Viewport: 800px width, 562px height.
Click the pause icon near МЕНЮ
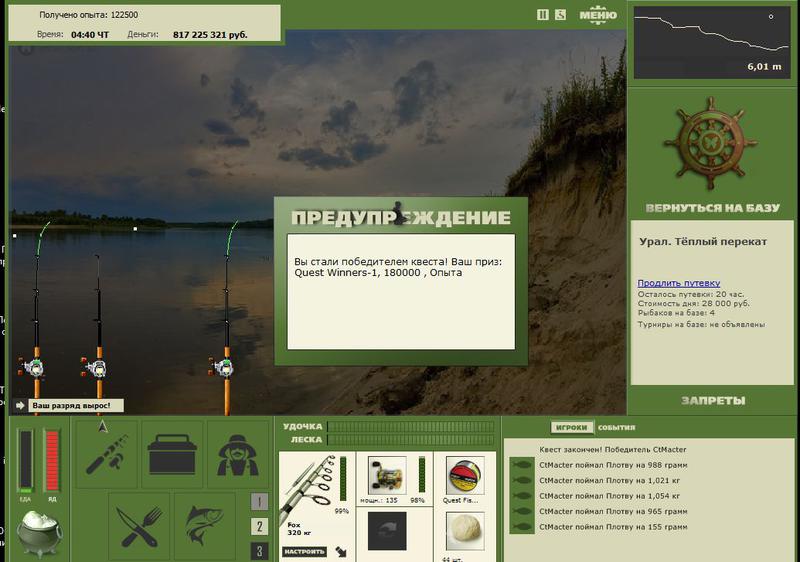pos(542,15)
